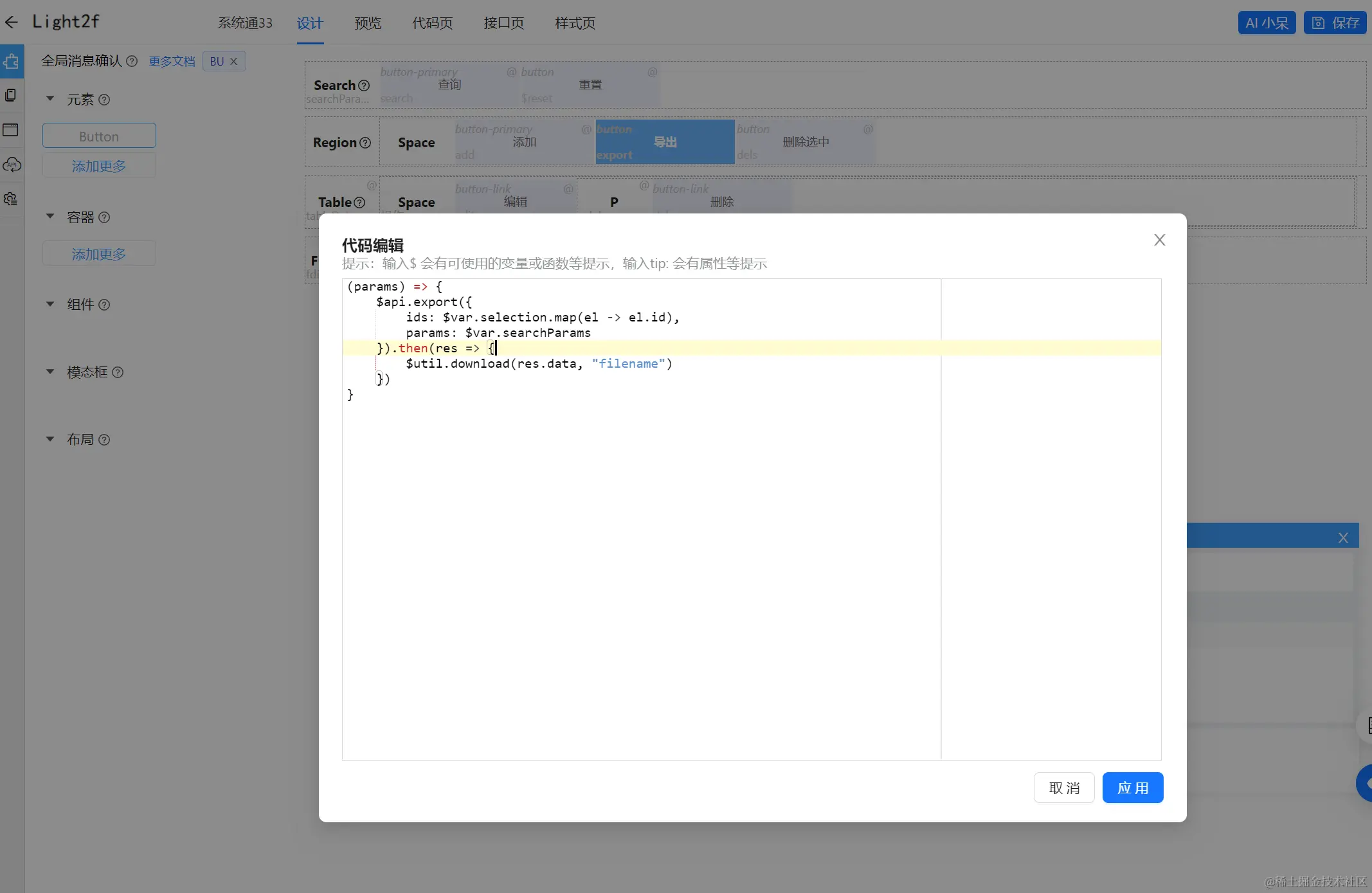Click help icon next to Region label
Image resolution: width=1372 pixels, height=893 pixels.
[365, 143]
